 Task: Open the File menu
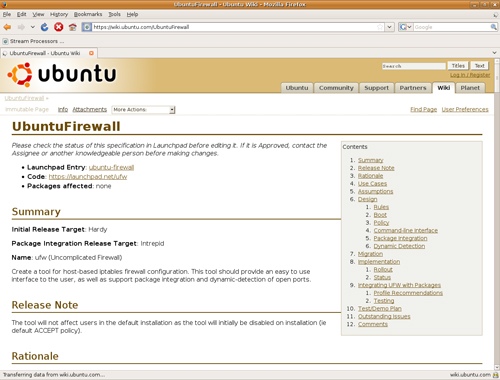pos(7,14)
